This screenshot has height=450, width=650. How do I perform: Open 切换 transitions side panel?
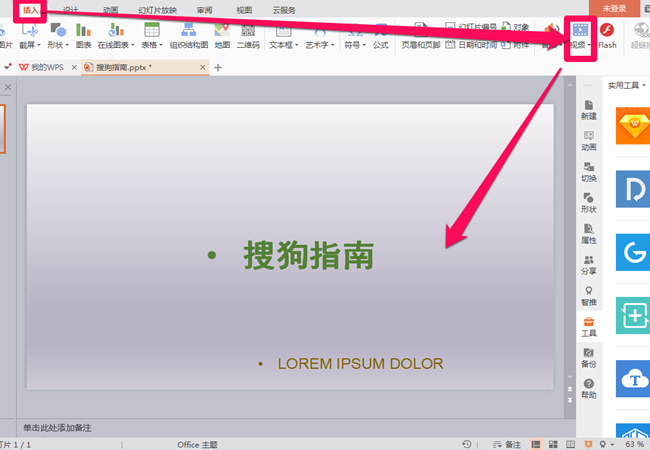coord(589,172)
